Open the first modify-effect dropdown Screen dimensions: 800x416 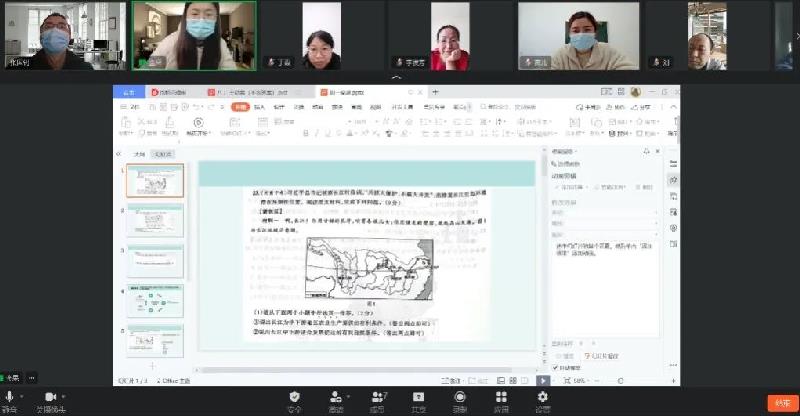(605, 212)
